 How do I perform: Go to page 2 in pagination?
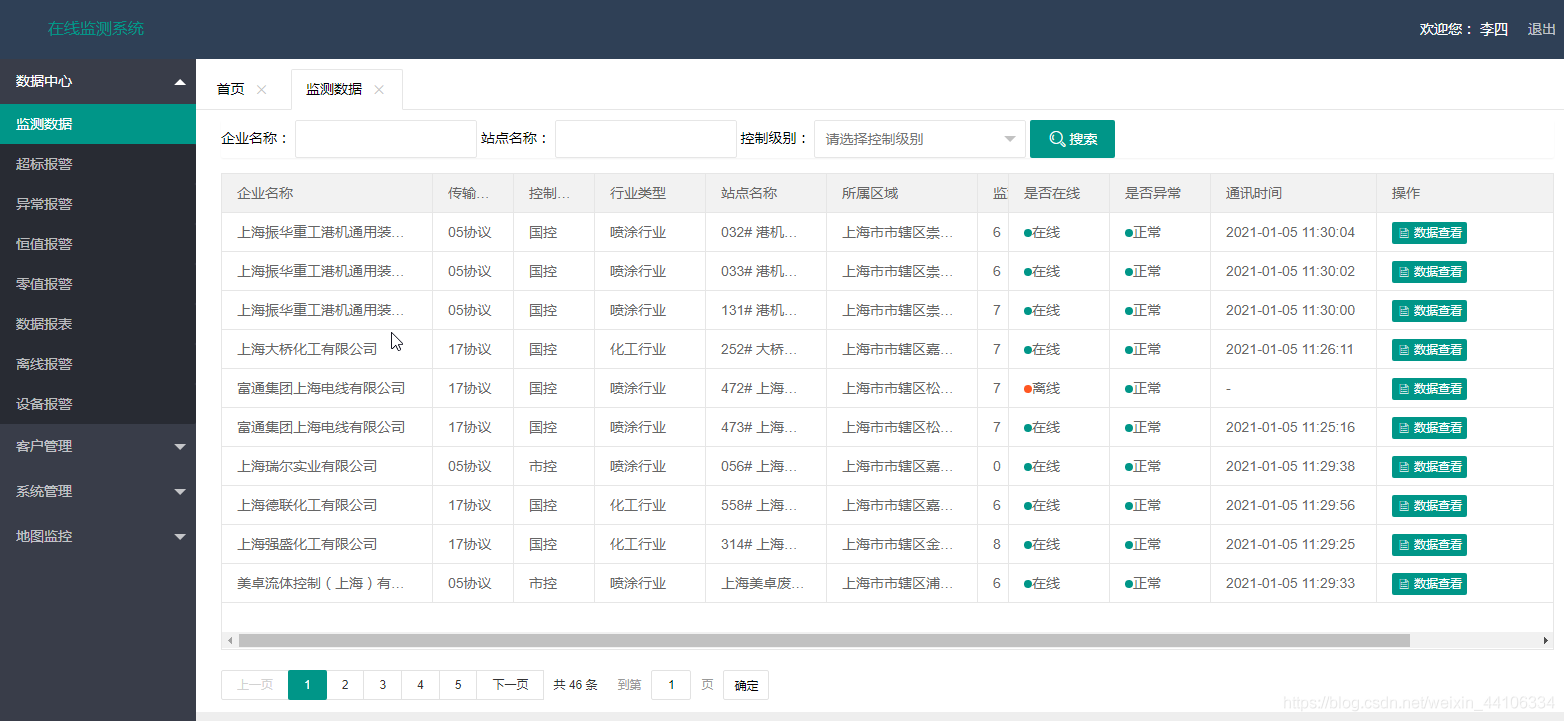pos(345,685)
